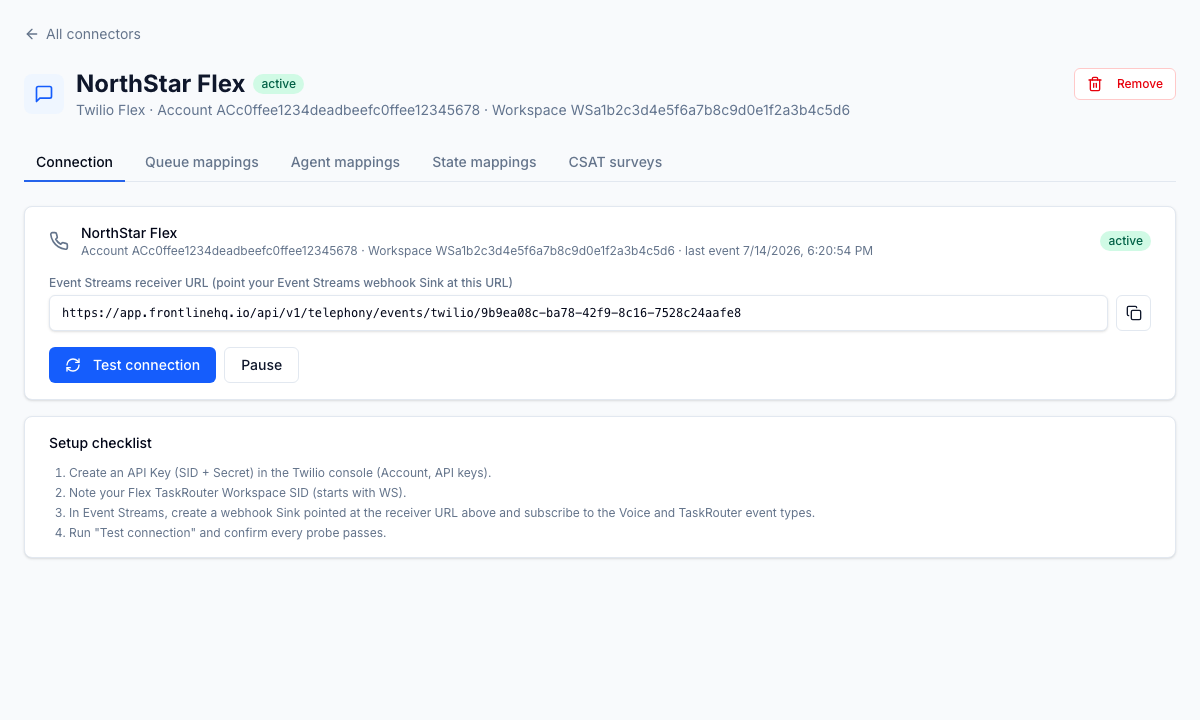This screenshot has width=1200, height=720.
Task: Go to the CSAT surveys tab
Action: click(x=615, y=162)
